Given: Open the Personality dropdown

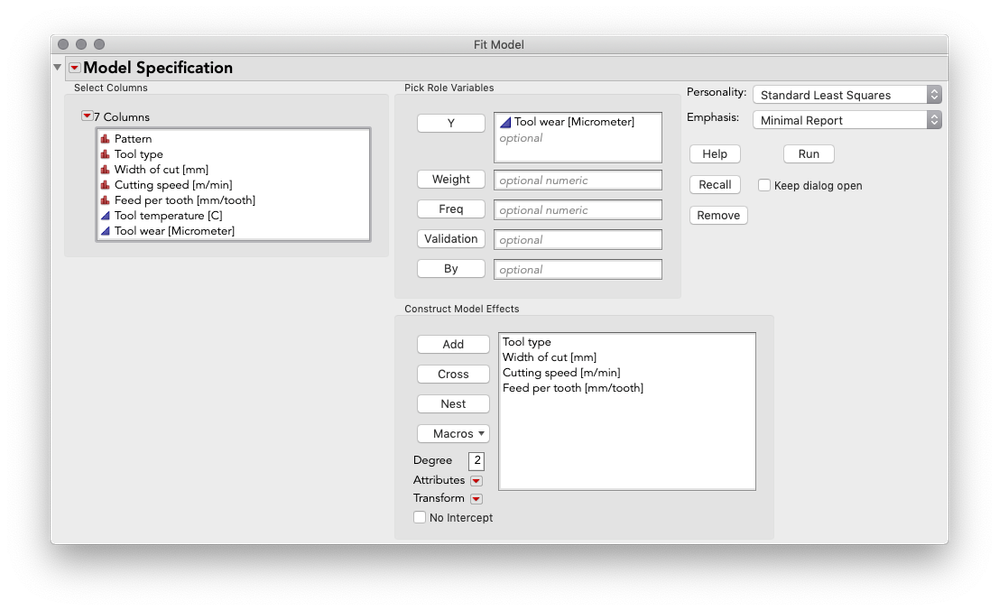Looking at the screenshot, I should (x=847, y=95).
